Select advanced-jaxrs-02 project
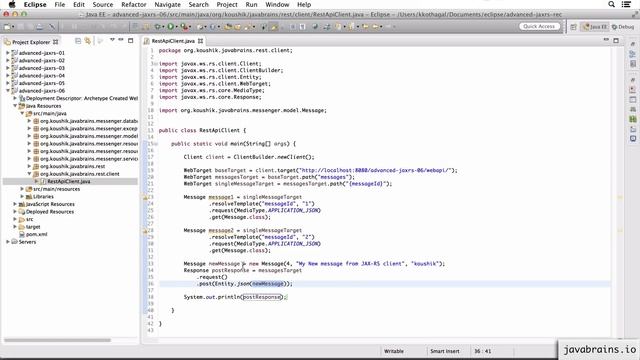640x360 pixels. 41,60
